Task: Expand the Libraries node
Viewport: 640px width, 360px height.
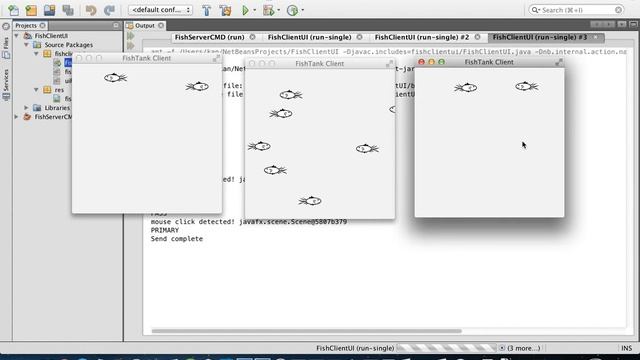Action: pos(27,108)
